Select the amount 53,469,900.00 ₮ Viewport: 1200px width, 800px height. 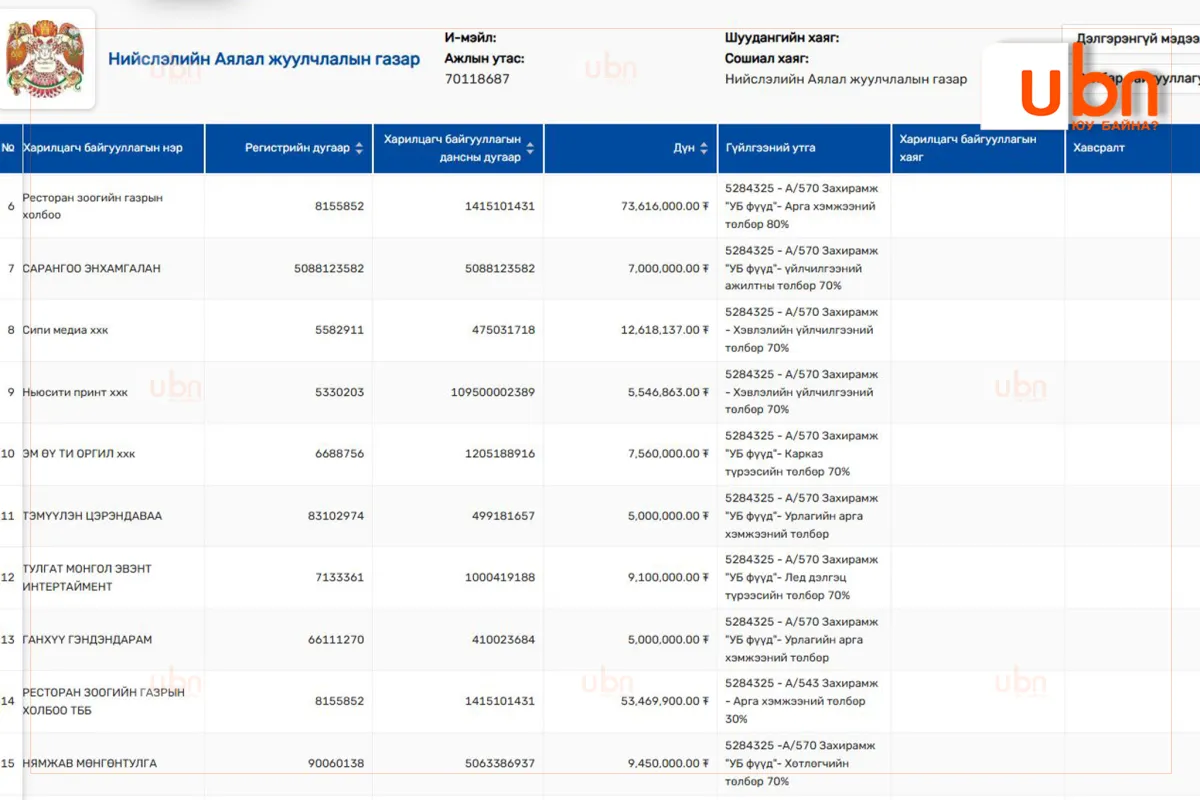click(665, 701)
